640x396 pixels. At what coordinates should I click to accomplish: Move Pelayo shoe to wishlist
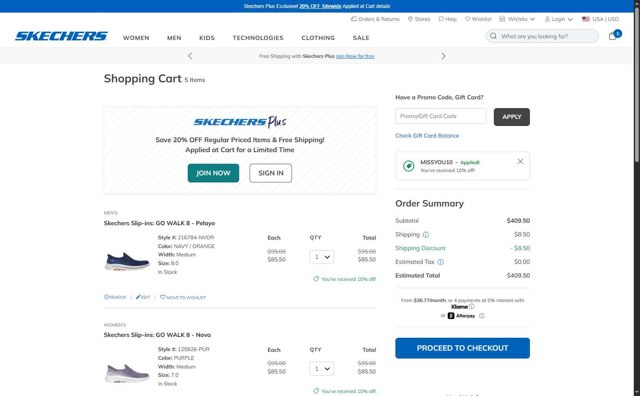coord(183,297)
